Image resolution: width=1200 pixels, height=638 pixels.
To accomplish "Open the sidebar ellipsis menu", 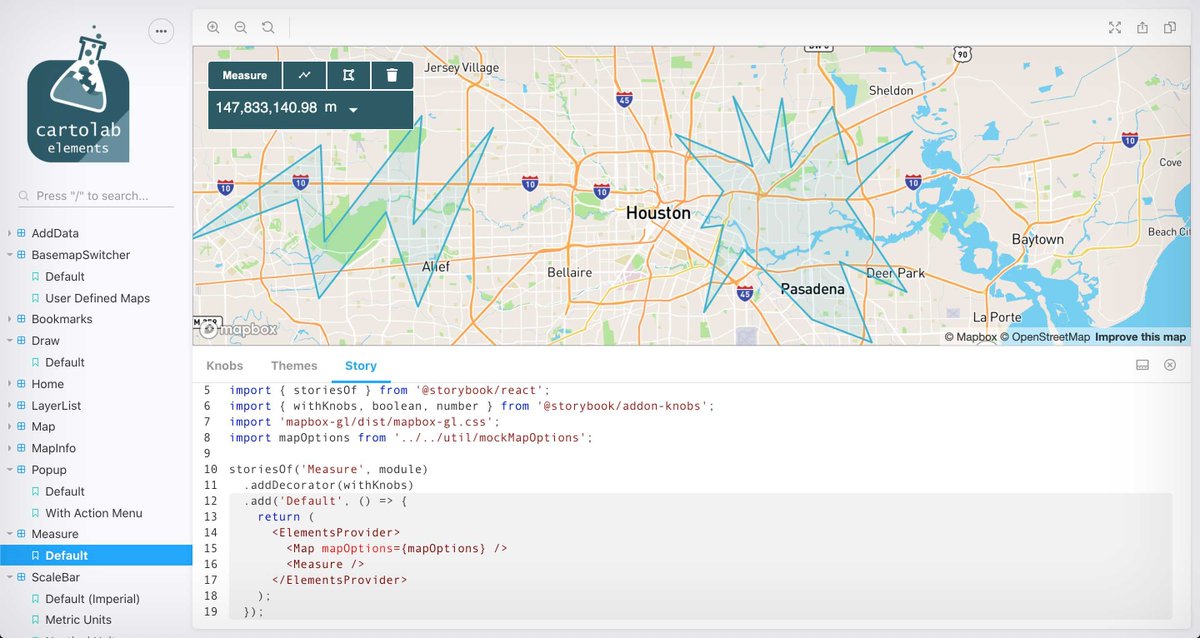I will click(161, 32).
